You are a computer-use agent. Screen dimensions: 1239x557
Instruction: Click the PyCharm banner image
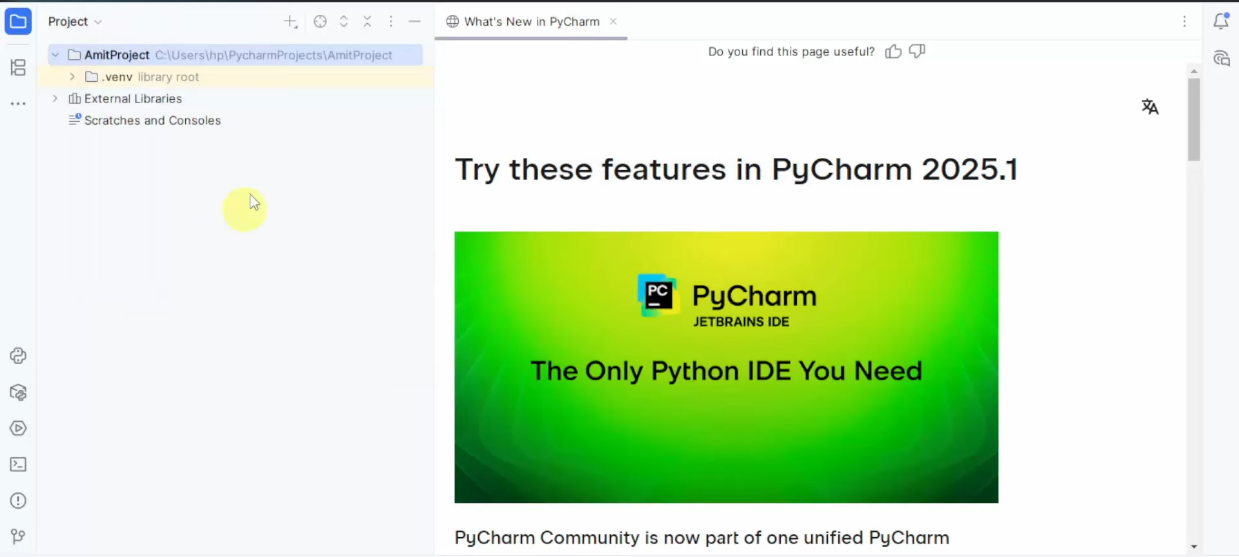726,367
